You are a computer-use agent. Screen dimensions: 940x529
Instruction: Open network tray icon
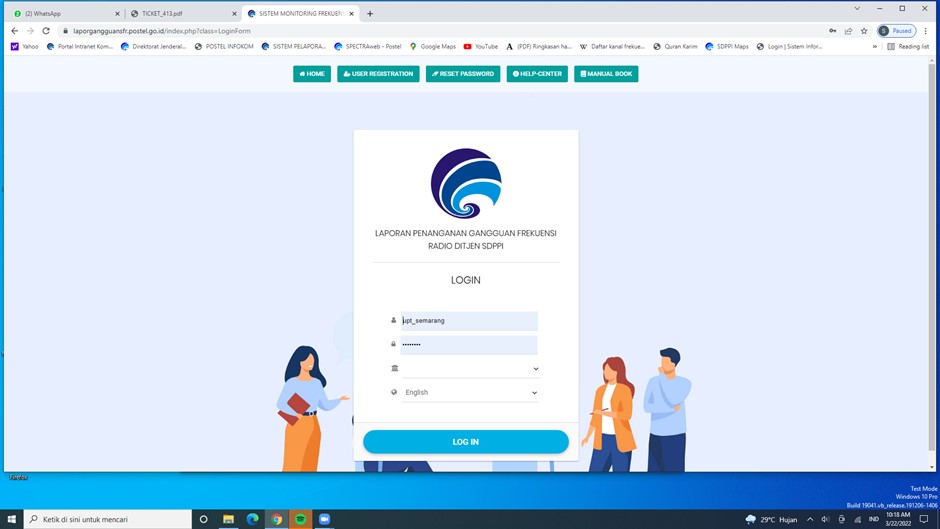tap(857, 519)
